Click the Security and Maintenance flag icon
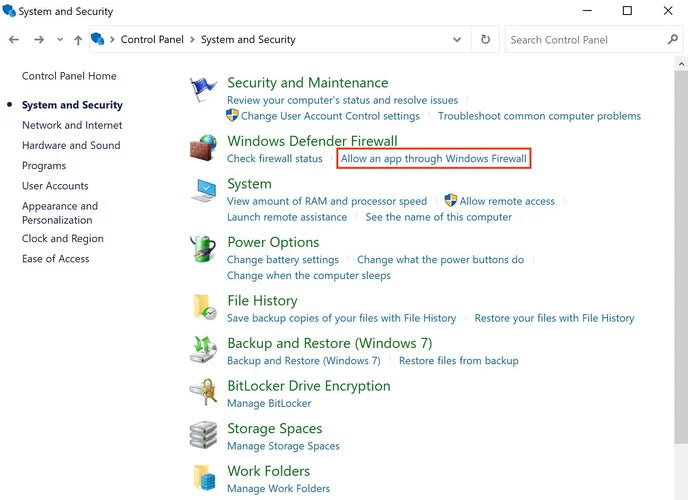 [203, 90]
